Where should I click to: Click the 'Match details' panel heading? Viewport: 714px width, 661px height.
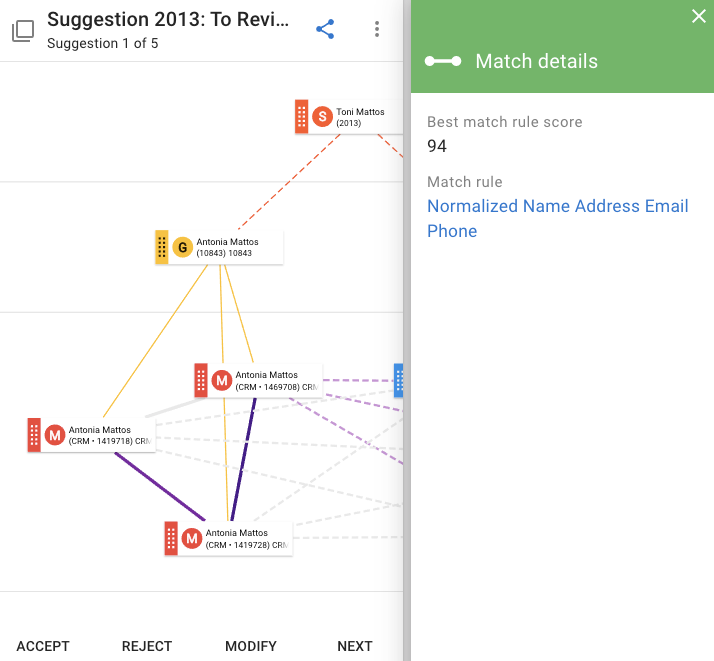tap(536, 61)
